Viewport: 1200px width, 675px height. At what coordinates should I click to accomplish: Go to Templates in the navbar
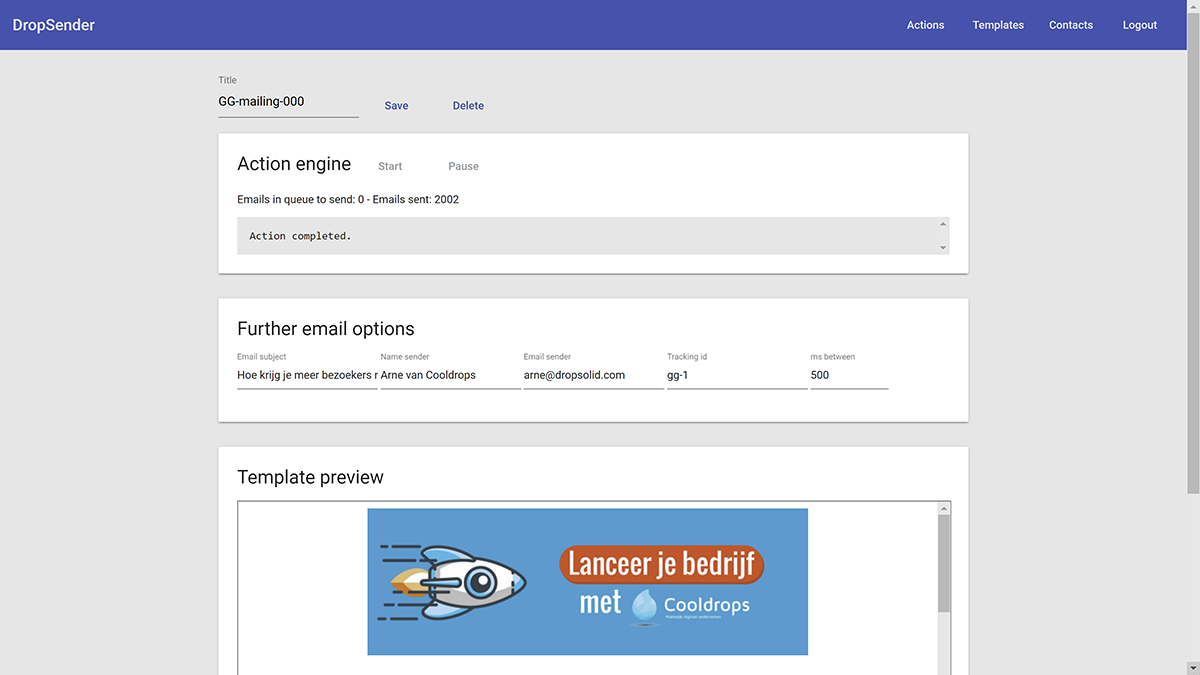[x=998, y=25]
